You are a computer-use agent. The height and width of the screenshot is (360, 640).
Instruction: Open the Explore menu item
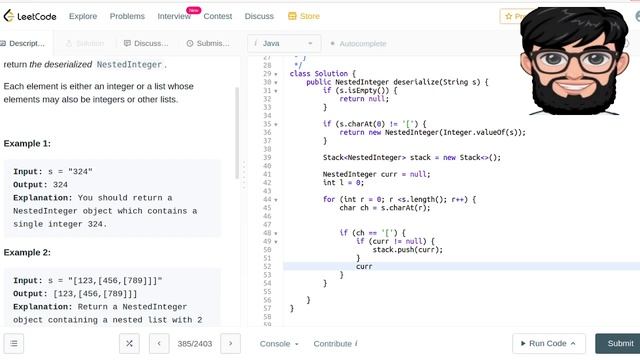tap(83, 16)
